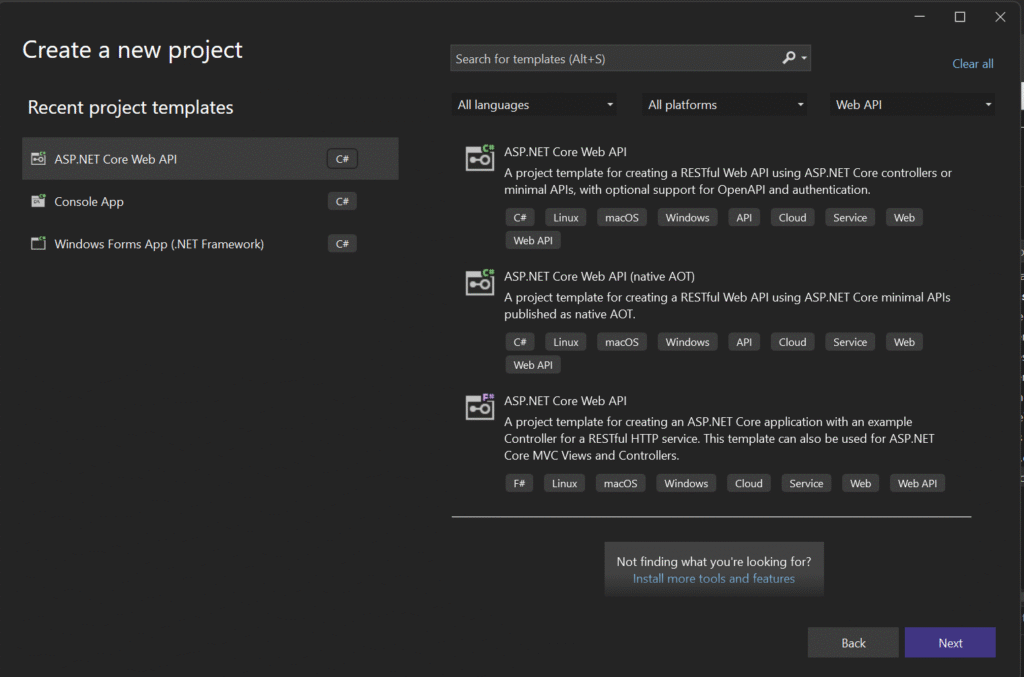Click the recent ASP.NET Core Web API icon
The width and height of the screenshot is (1024, 677).
38,159
